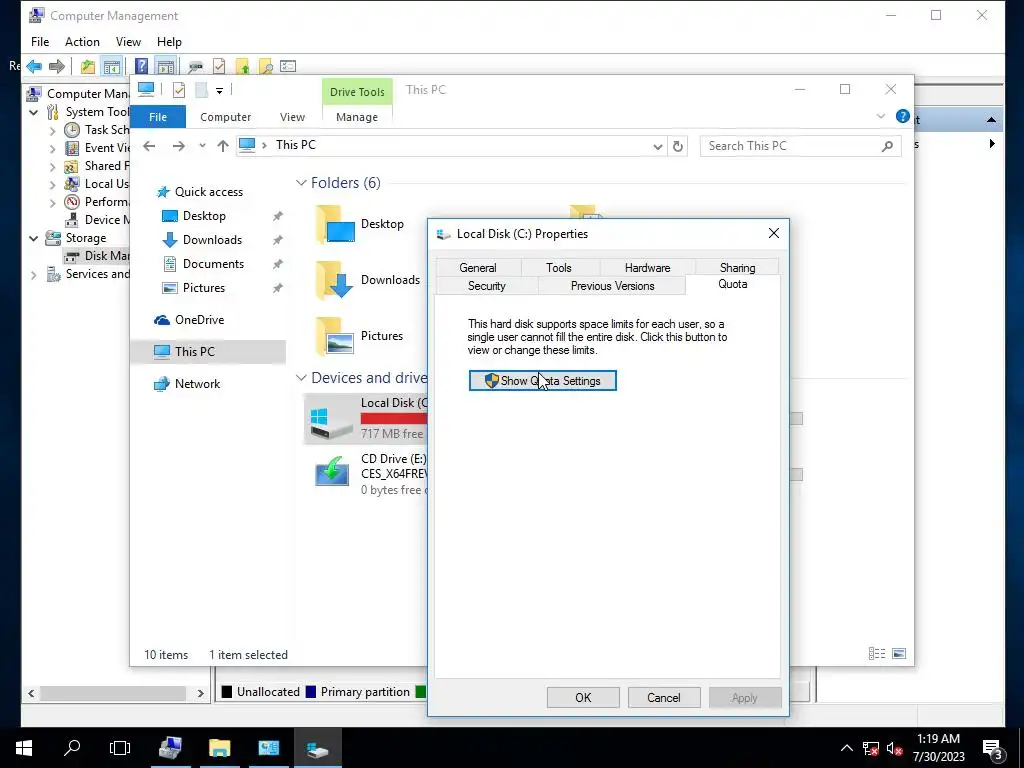1024x768 pixels.
Task: Switch to details view icon in status bar
Action: click(x=876, y=654)
